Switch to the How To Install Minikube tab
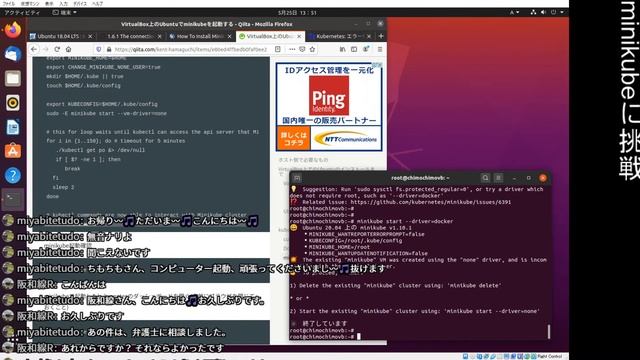 click(x=200, y=36)
